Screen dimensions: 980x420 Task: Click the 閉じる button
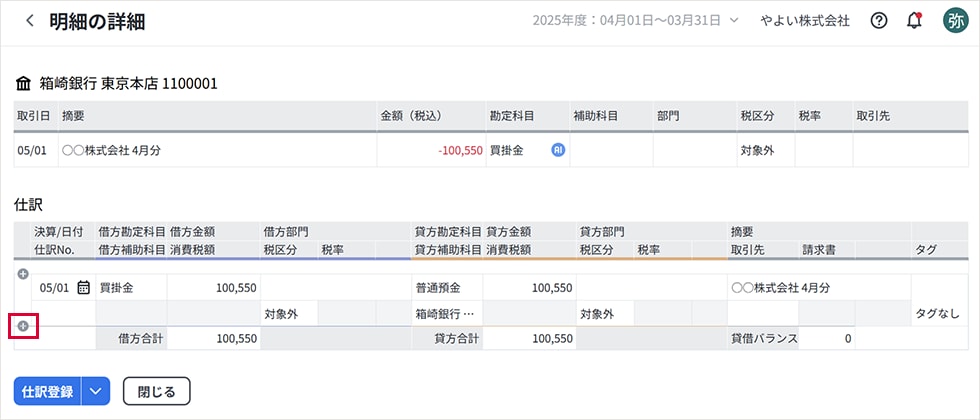pos(156,391)
